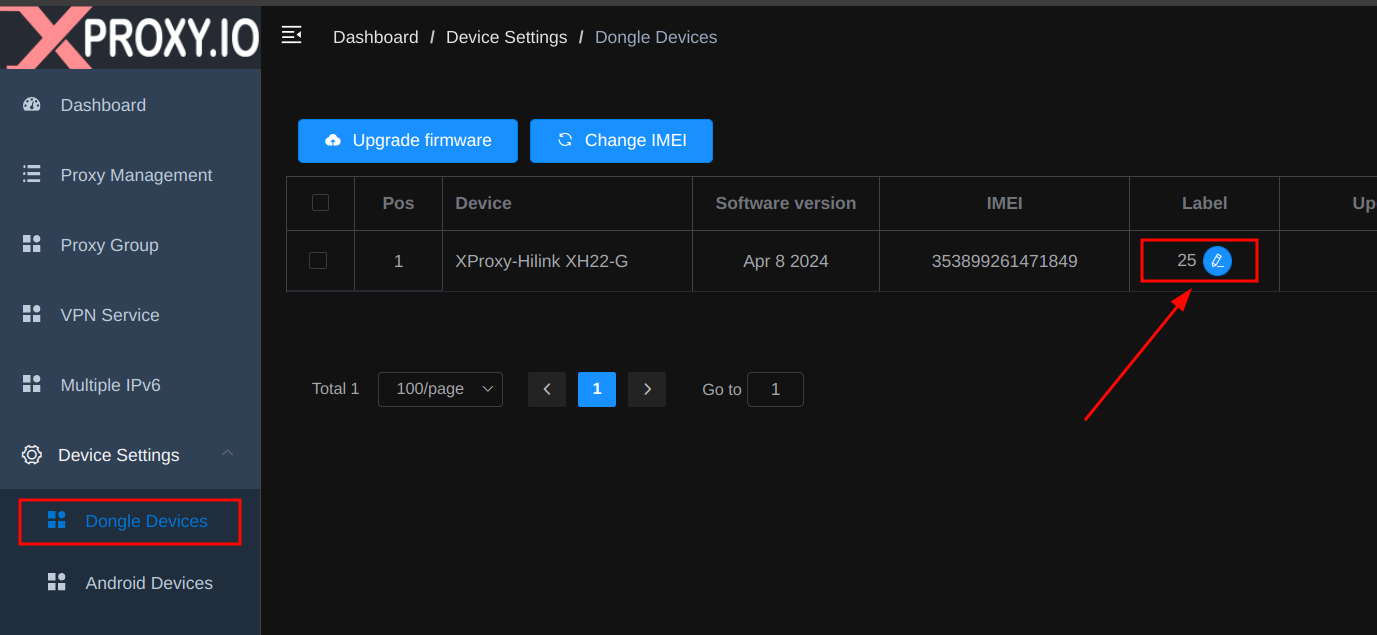
Task: Click the Multiple IPv6 grid icon
Action: (x=32, y=385)
